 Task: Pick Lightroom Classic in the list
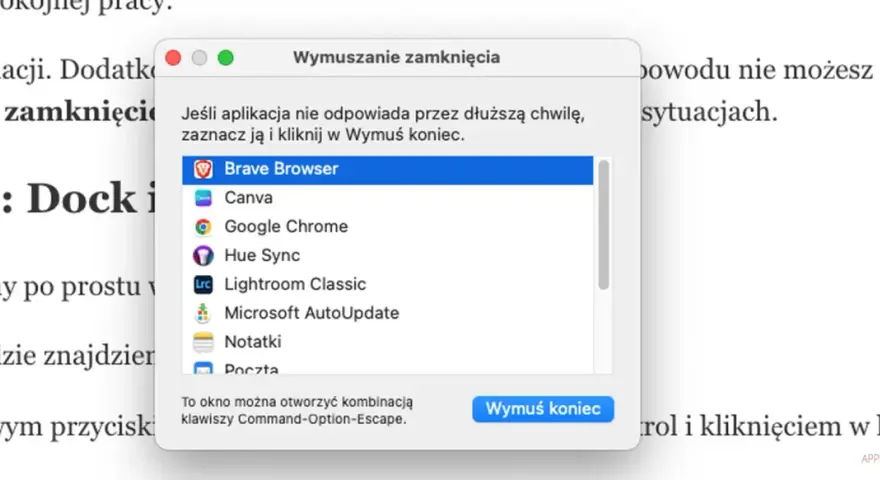(388, 285)
